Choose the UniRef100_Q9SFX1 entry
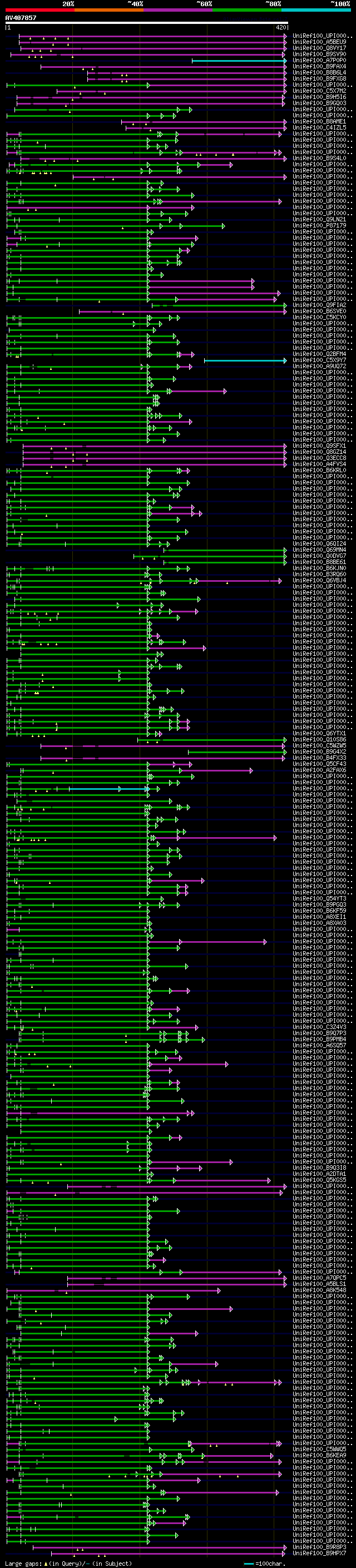This screenshot has width=356, height=1568. tap(319, 446)
